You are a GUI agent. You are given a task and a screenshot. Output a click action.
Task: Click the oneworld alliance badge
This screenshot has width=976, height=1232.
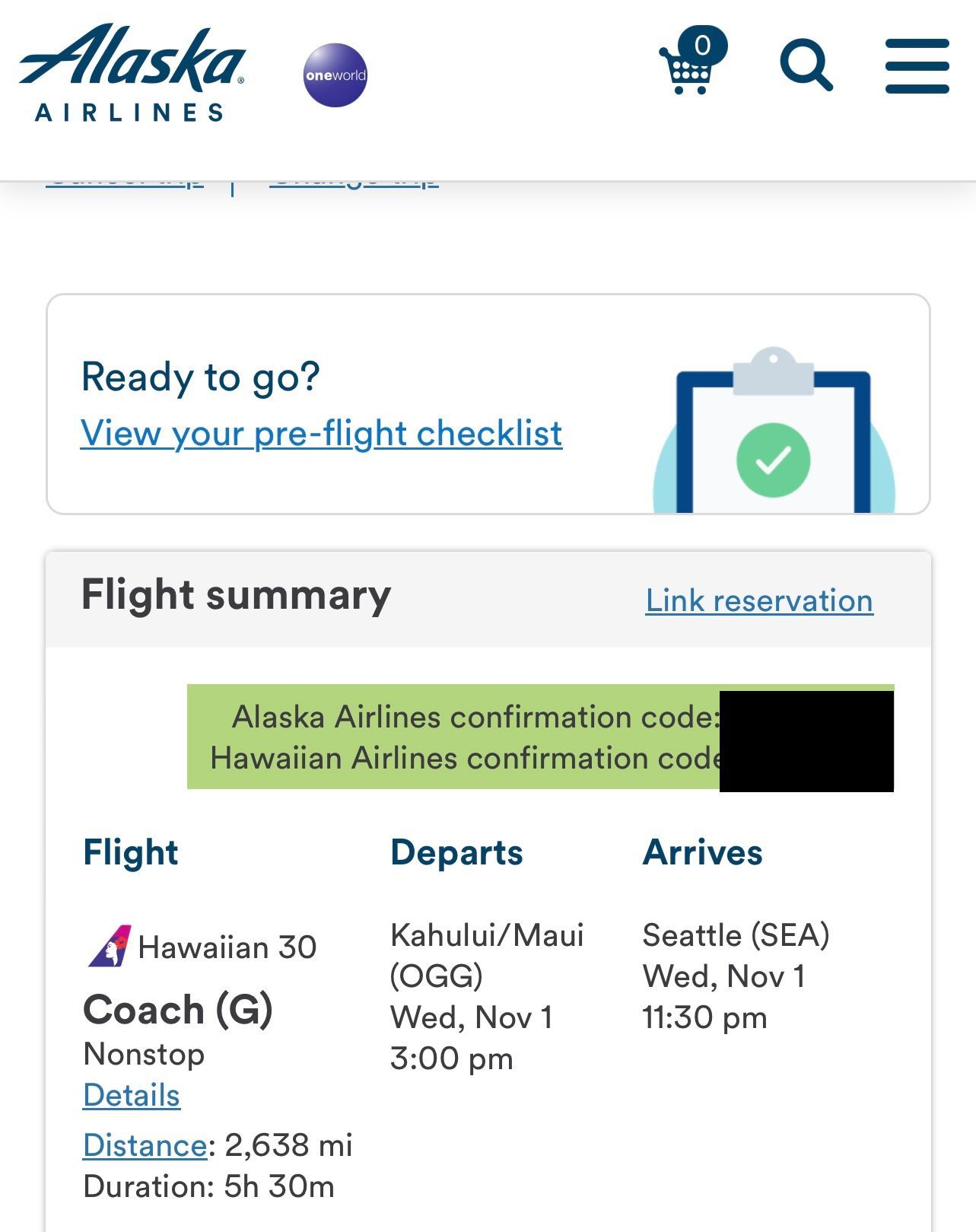point(335,75)
